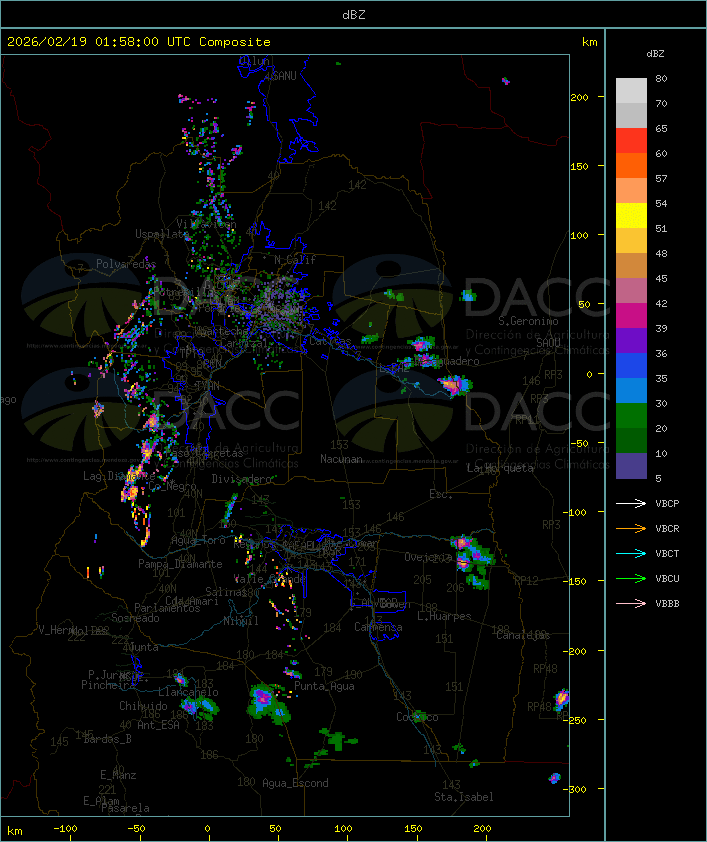This screenshot has height=842, width=707.
Task: Click the Pasarela place label
Action: (x=125, y=808)
